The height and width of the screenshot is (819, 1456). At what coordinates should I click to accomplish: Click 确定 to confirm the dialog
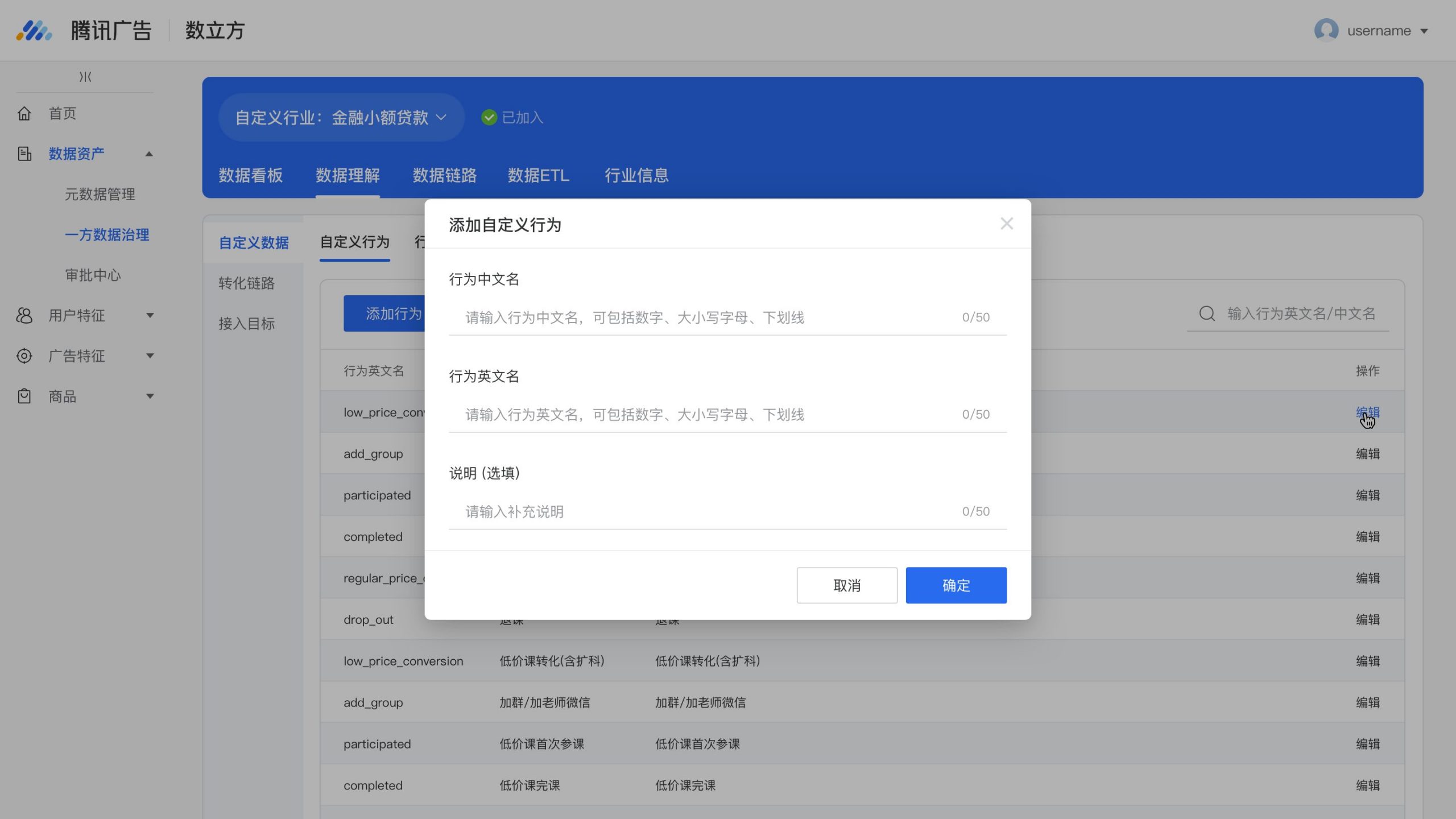pos(956,585)
